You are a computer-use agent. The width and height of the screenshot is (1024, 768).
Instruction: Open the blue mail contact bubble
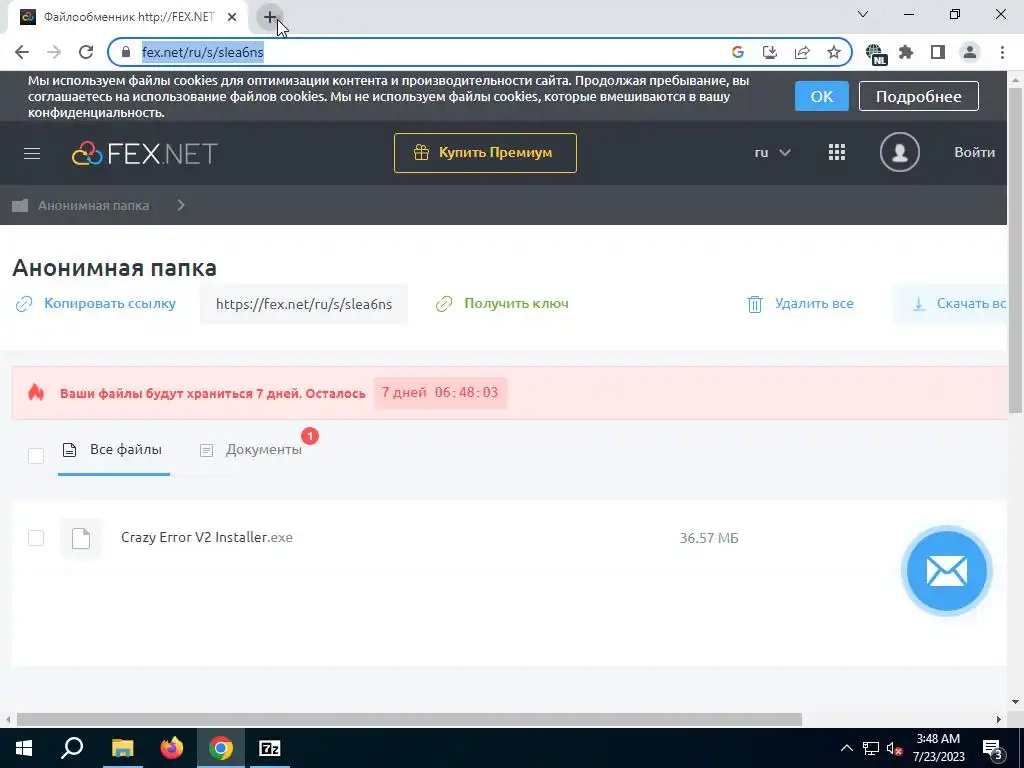pos(946,571)
